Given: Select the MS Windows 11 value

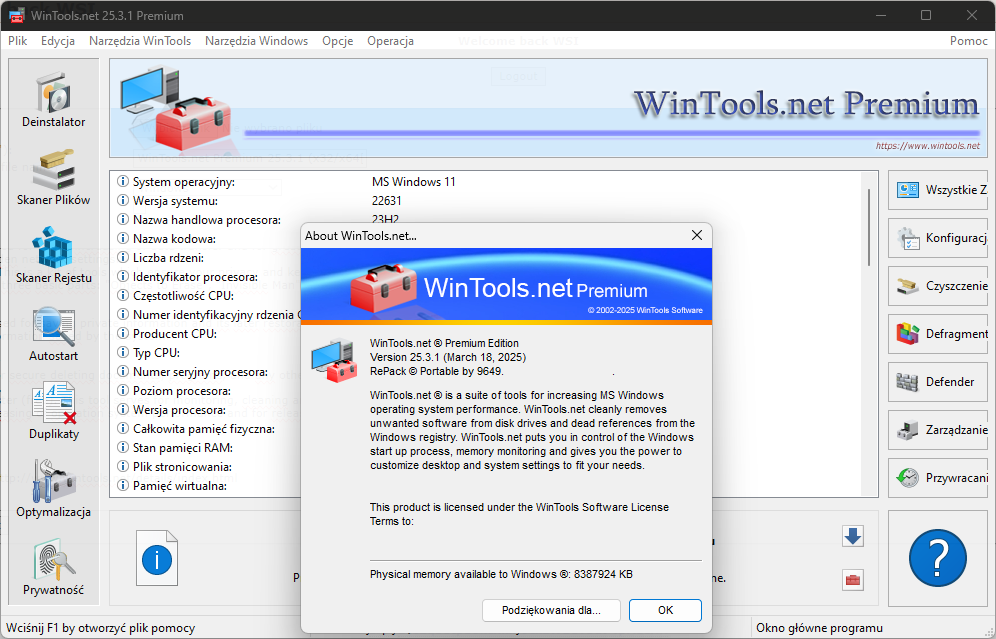Looking at the screenshot, I should coord(414,182).
